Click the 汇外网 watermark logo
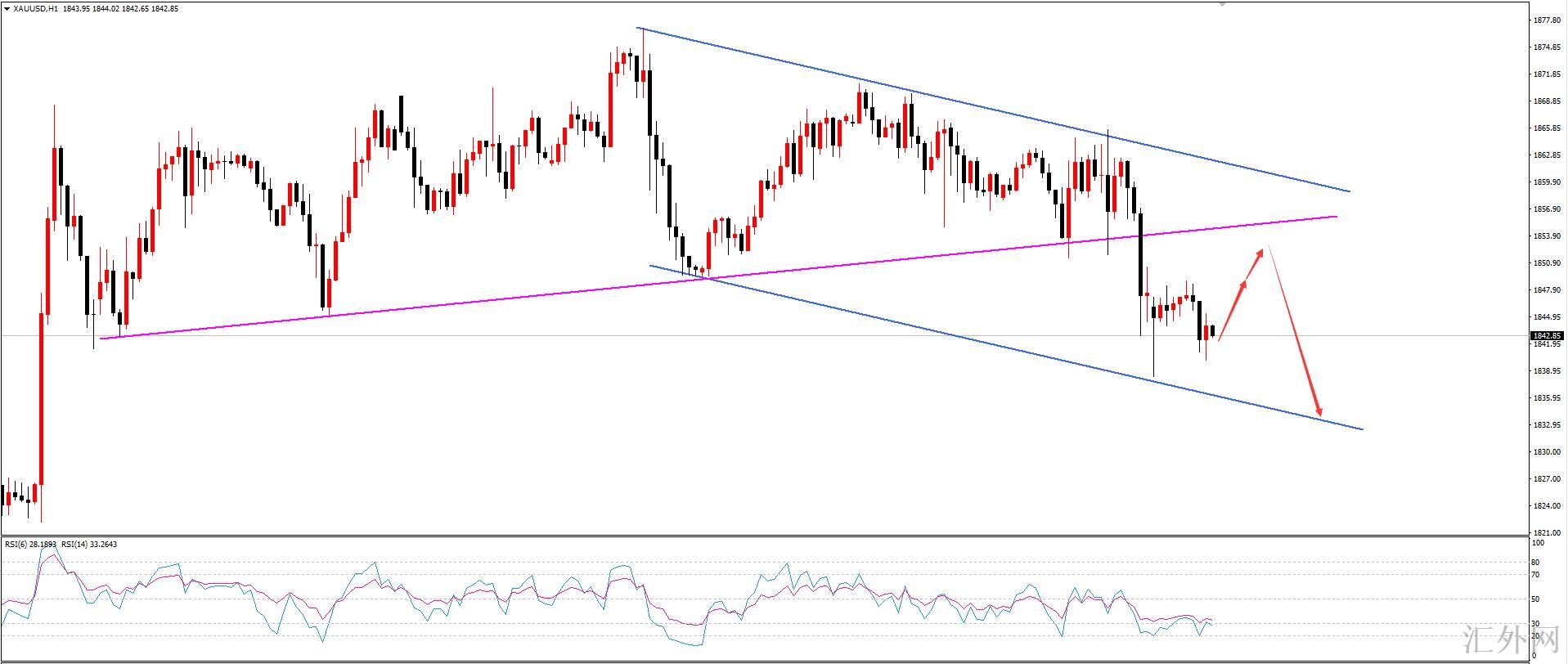The image size is (1568, 664). (1498, 645)
